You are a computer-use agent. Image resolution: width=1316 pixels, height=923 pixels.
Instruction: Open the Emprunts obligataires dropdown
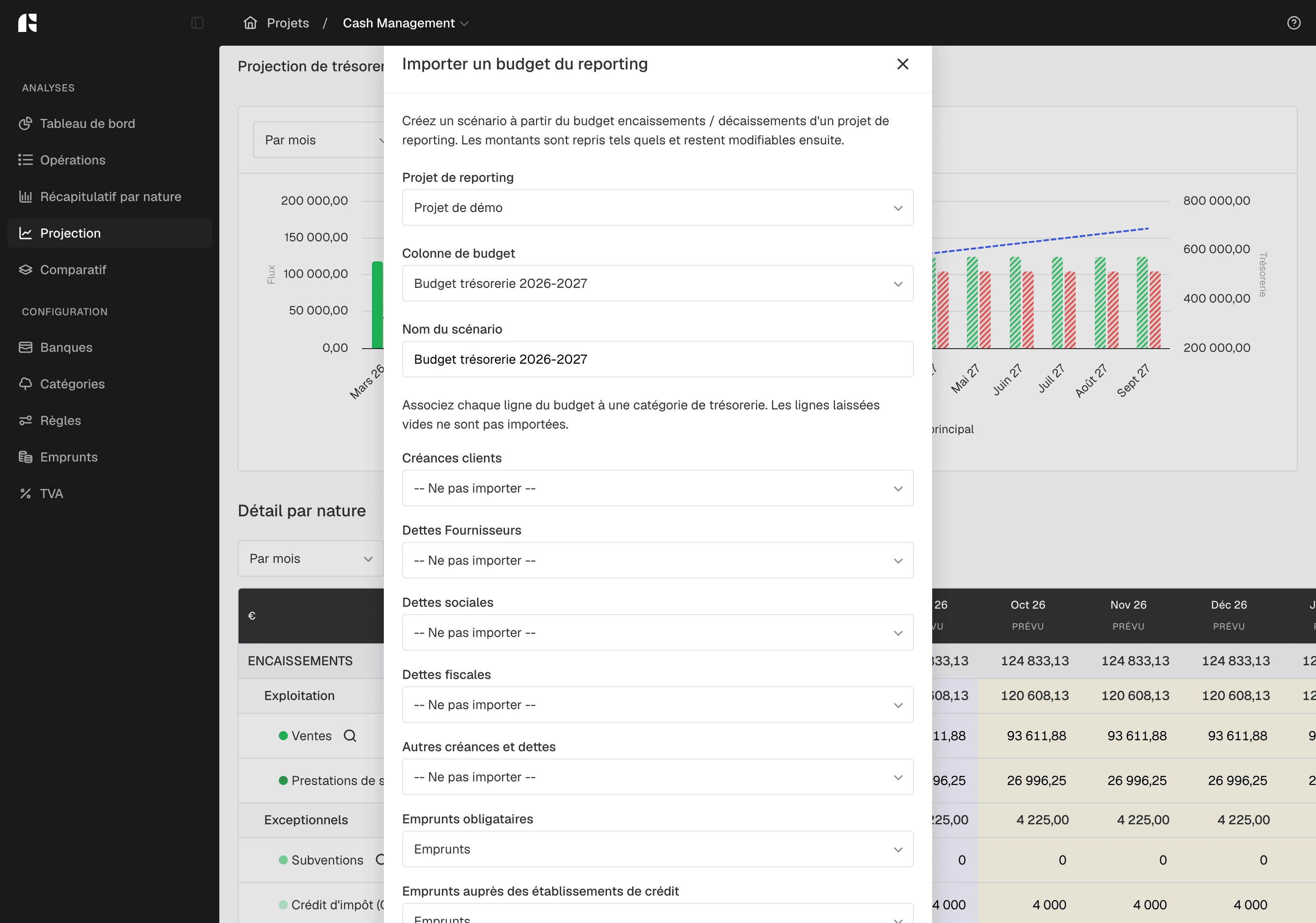tap(658, 849)
